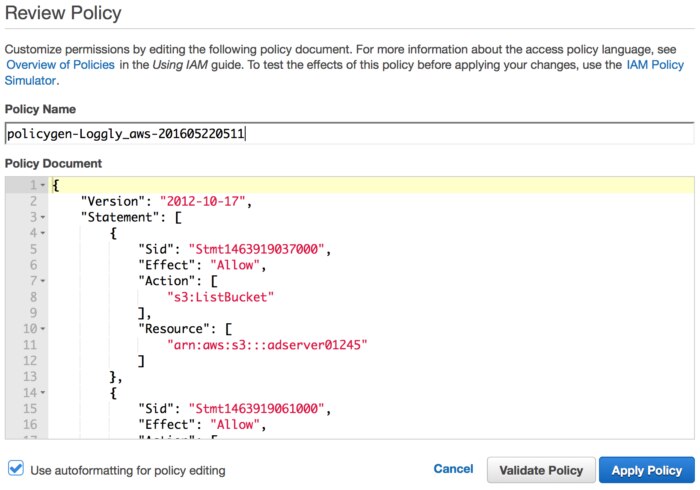Select line number 8 in the editor gutter

32,296
